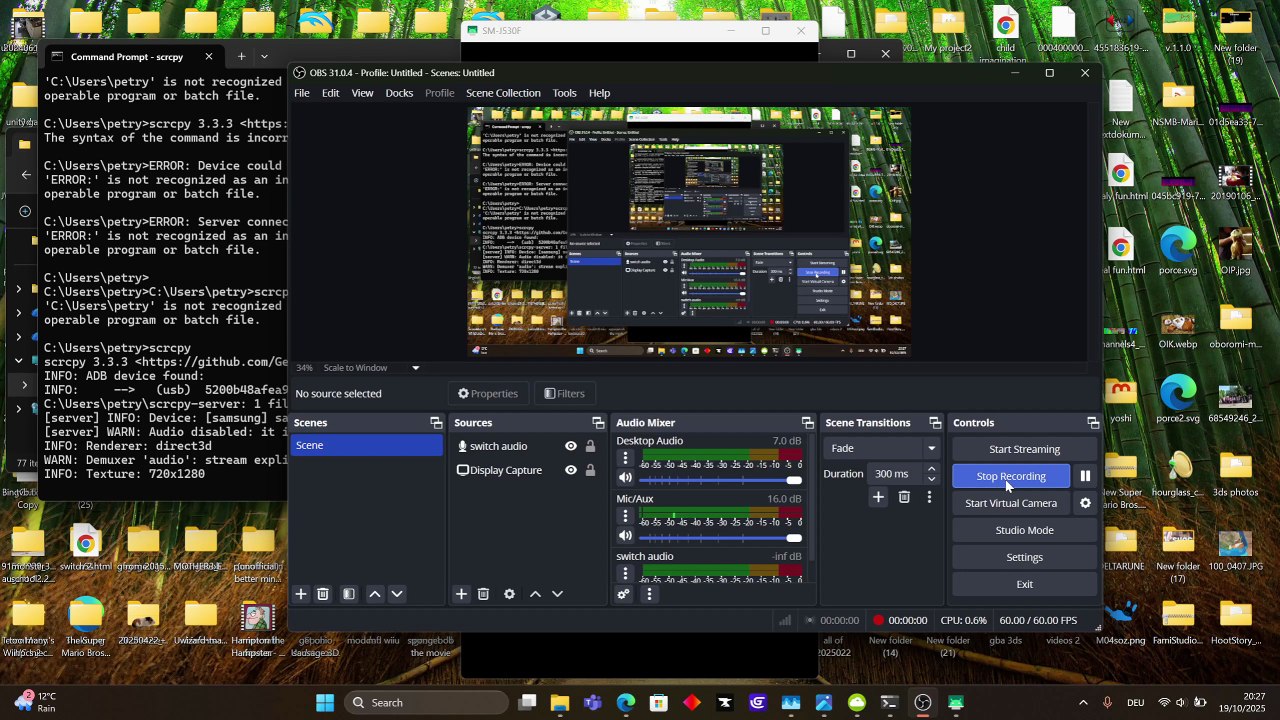Viewport: 1280px width, 720px height.
Task: Click the Start Streaming button
Action: pos(1024,449)
